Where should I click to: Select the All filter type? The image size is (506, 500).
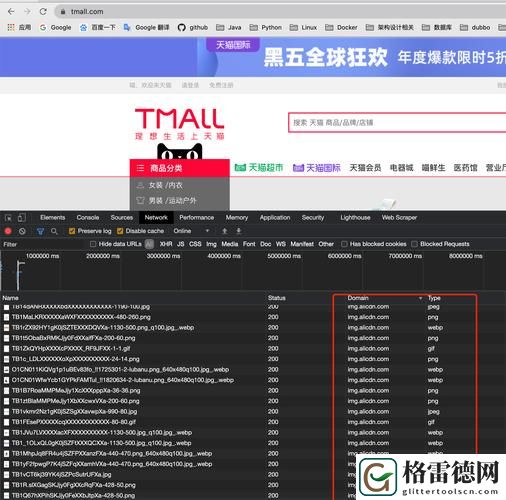149,244
